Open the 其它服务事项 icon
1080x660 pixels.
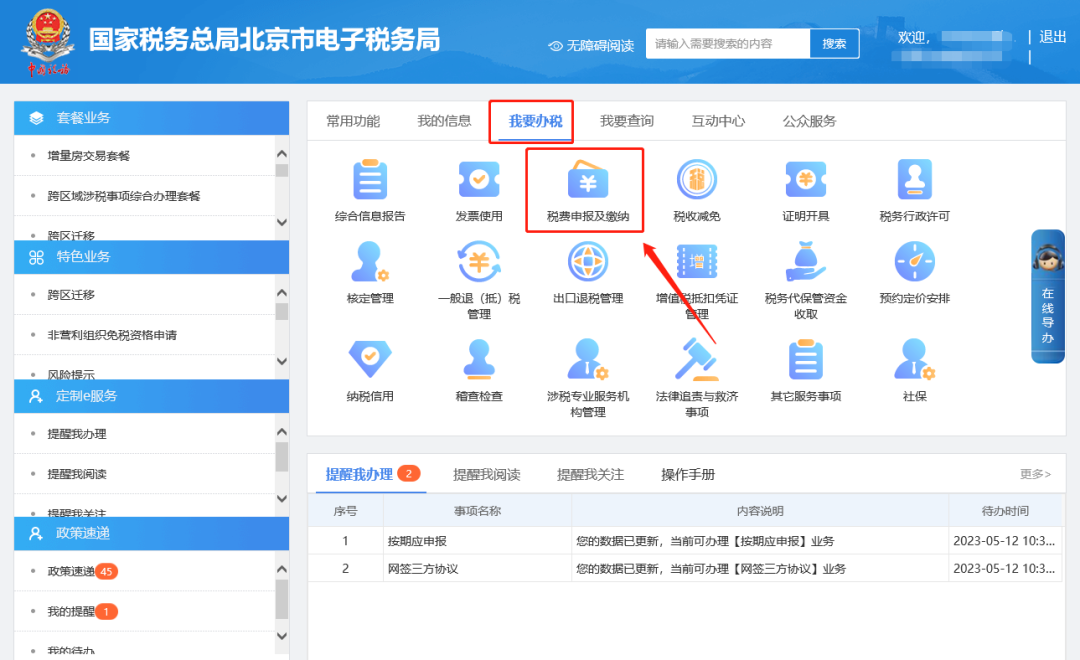click(x=805, y=359)
